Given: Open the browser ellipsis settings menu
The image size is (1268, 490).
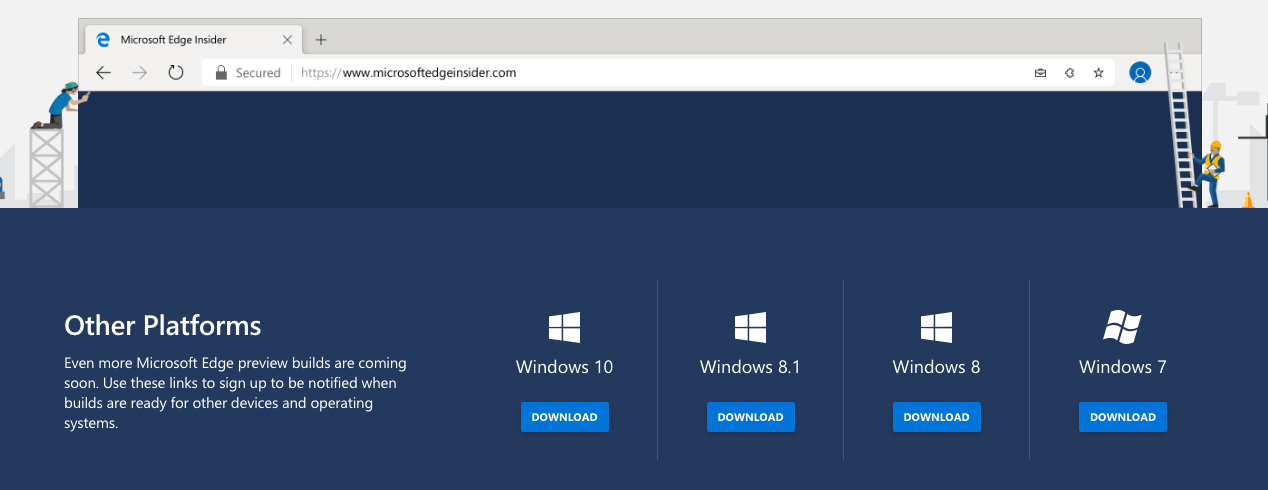Looking at the screenshot, I should [1174, 72].
